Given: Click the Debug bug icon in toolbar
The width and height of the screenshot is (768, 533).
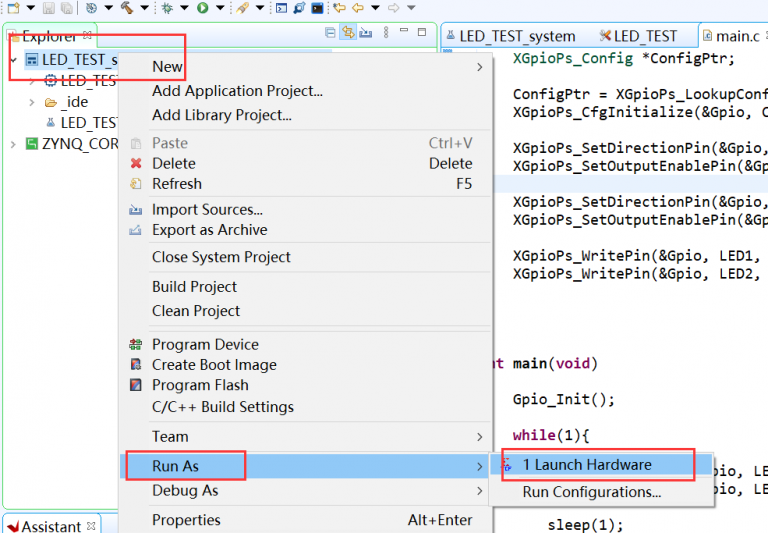Looking at the screenshot, I should (167, 8).
